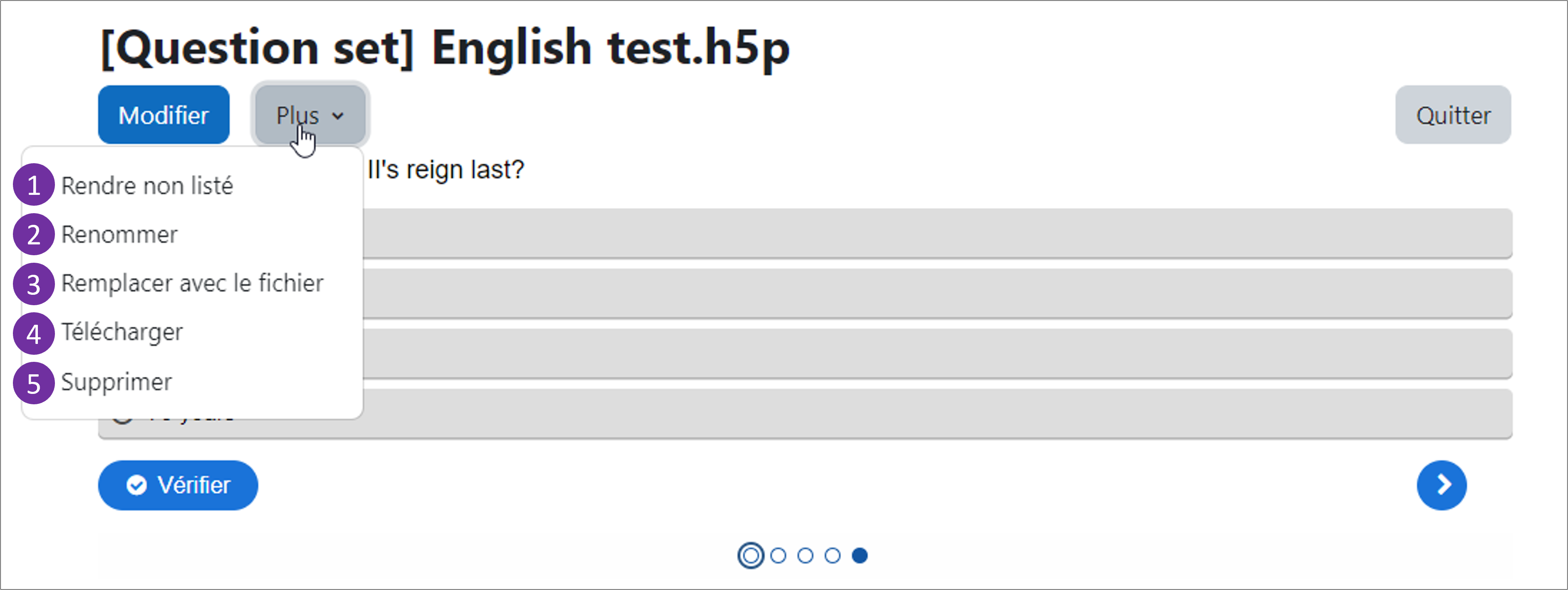The height and width of the screenshot is (590, 1568).
Task: Click the blue next-question arrow icon
Action: click(x=1441, y=485)
